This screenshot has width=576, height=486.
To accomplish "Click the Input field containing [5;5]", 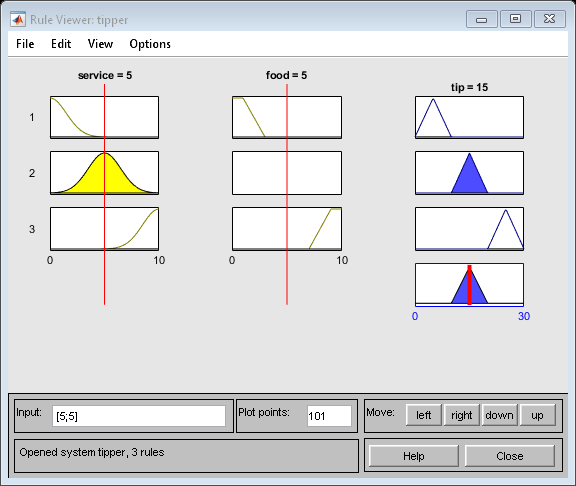I will [139, 416].
